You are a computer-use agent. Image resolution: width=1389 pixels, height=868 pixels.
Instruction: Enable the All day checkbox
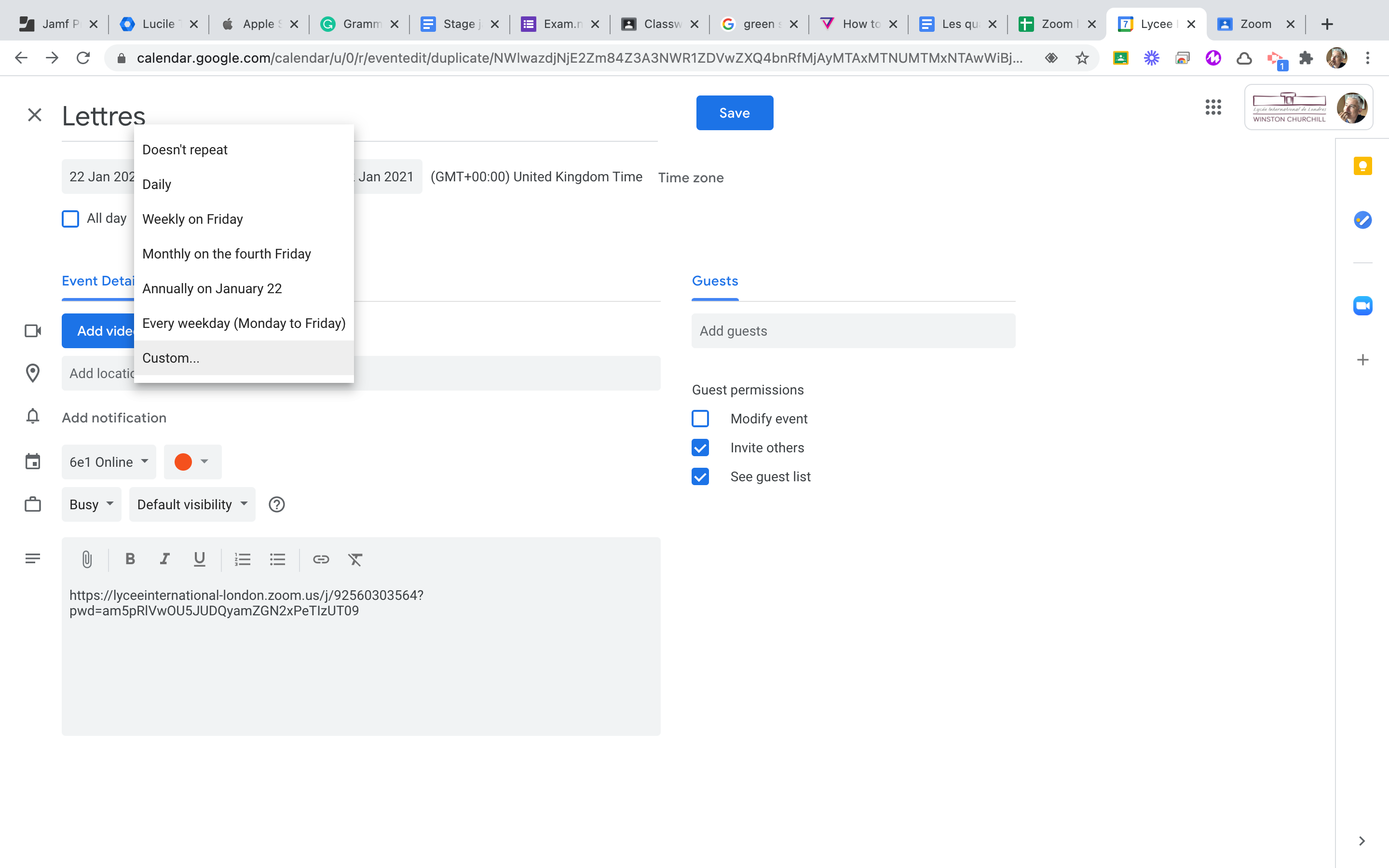point(70,219)
